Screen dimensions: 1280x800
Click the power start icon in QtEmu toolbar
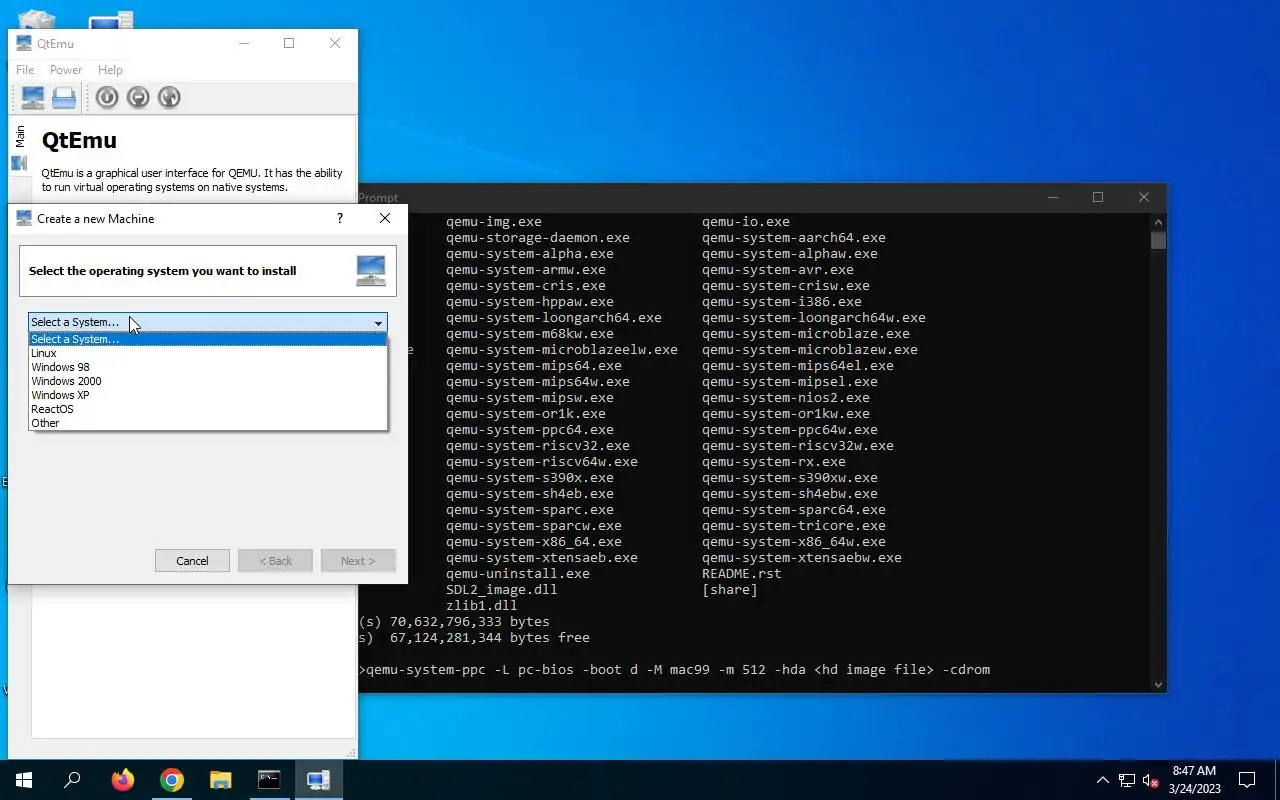click(x=107, y=97)
